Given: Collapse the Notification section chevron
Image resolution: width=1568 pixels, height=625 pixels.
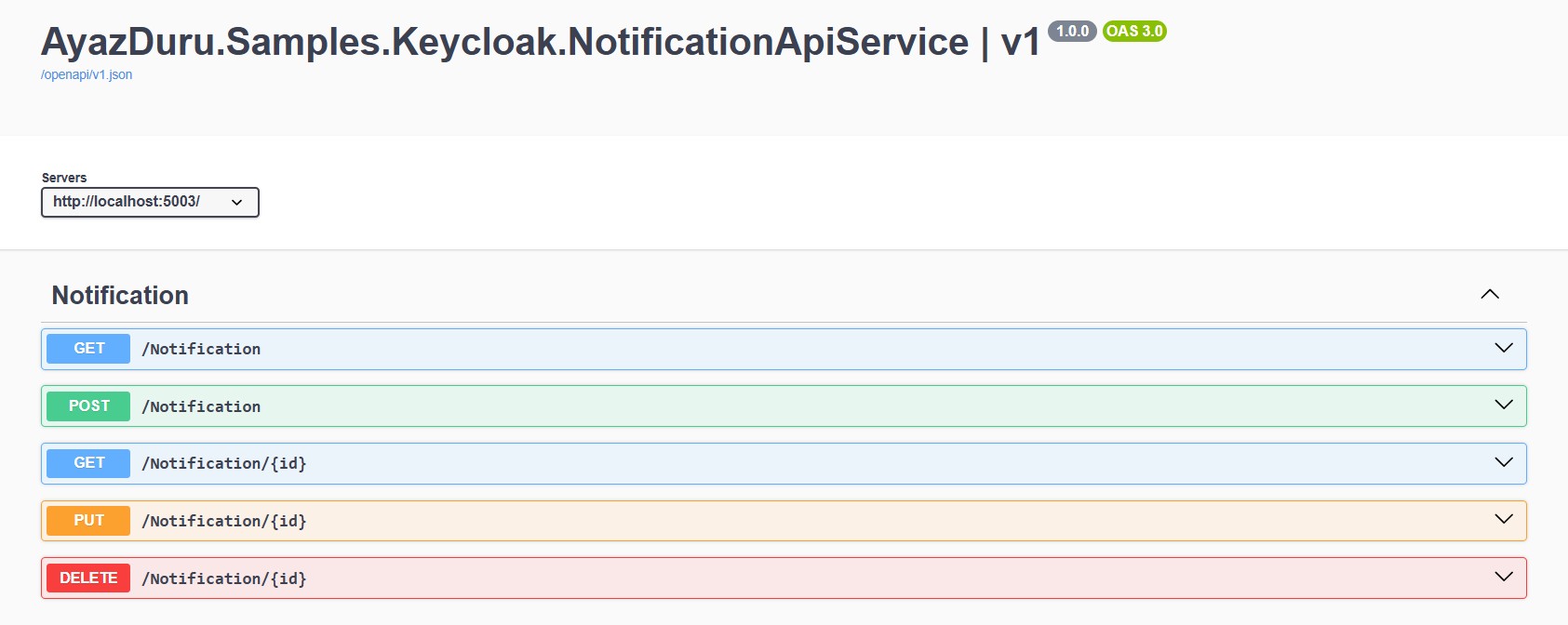Looking at the screenshot, I should pos(1489,294).
